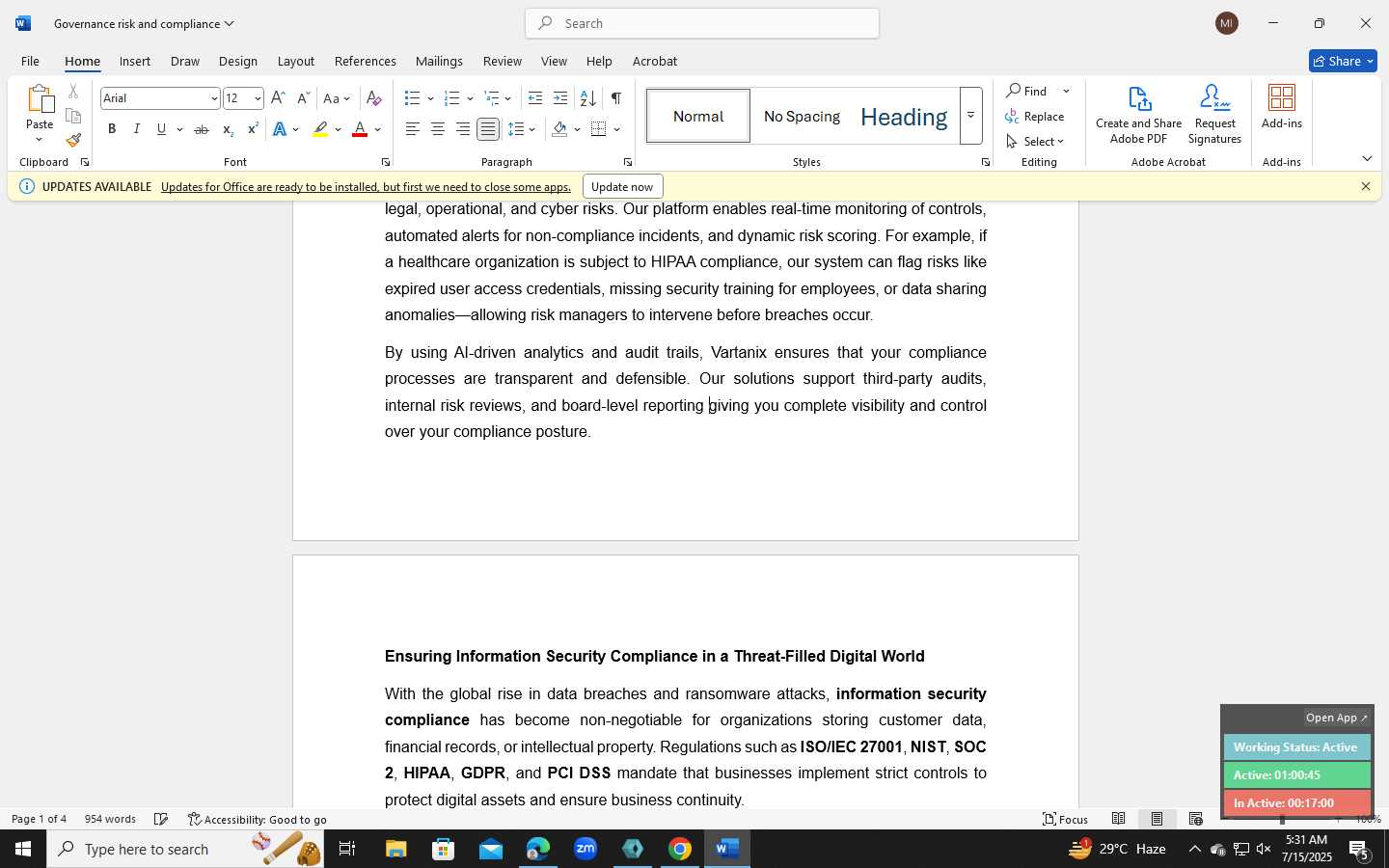Toggle superscript formatting
Image resolution: width=1389 pixels, height=868 pixels.
click(x=253, y=129)
